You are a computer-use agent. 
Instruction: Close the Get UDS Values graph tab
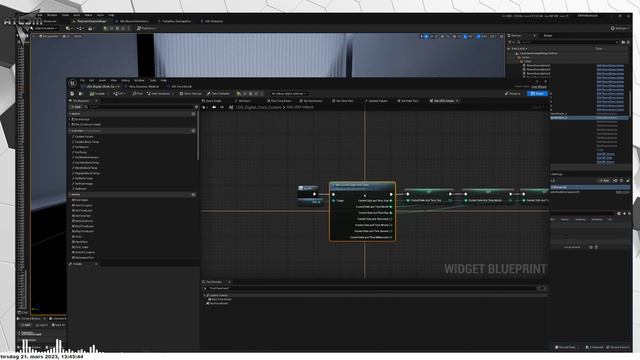pos(457,101)
